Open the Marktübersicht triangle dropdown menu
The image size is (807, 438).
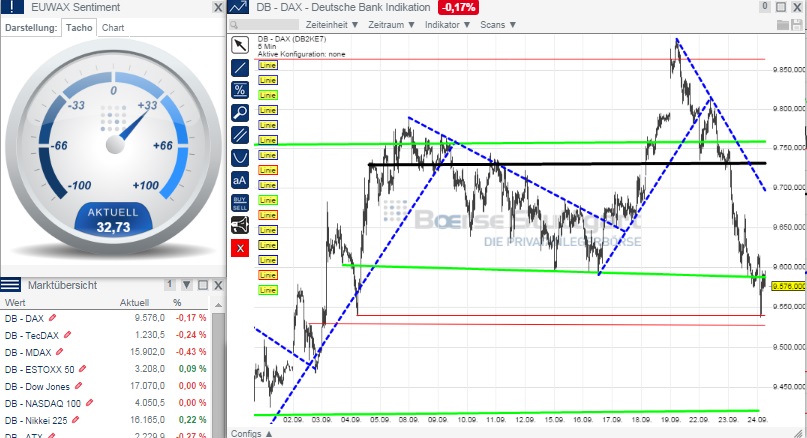187,285
